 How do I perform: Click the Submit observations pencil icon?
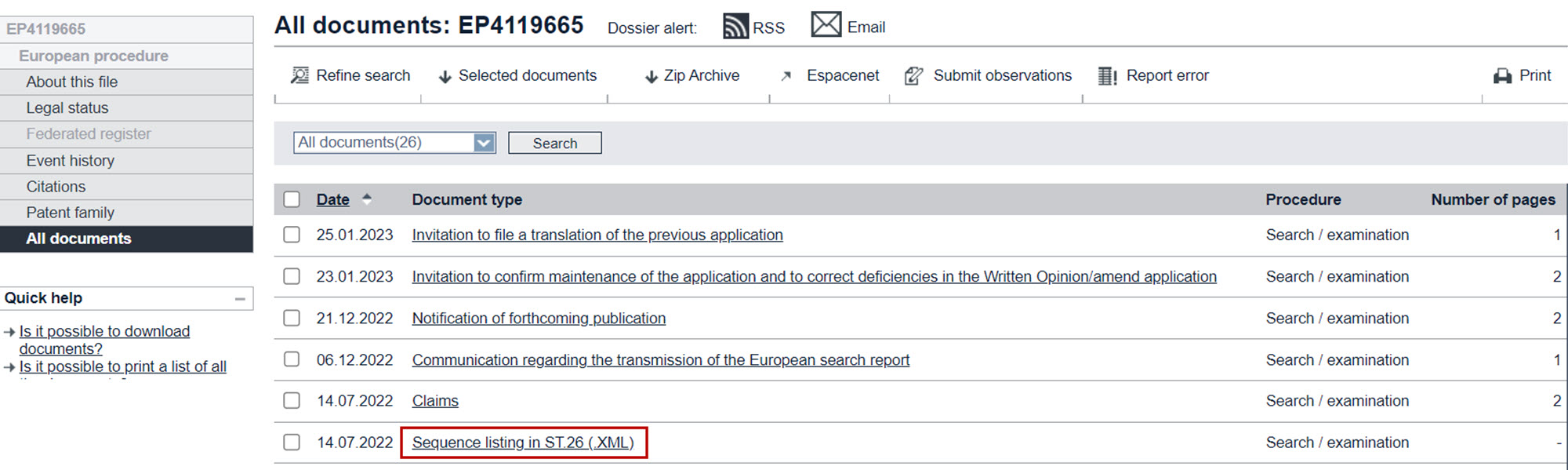click(x=913, y=76)
